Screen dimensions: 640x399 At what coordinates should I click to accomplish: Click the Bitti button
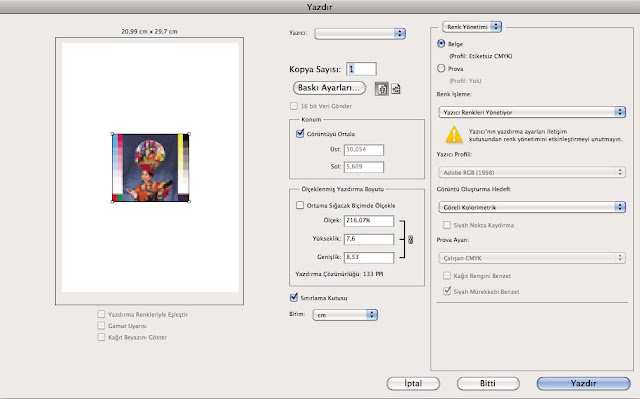tap(488, 383)
